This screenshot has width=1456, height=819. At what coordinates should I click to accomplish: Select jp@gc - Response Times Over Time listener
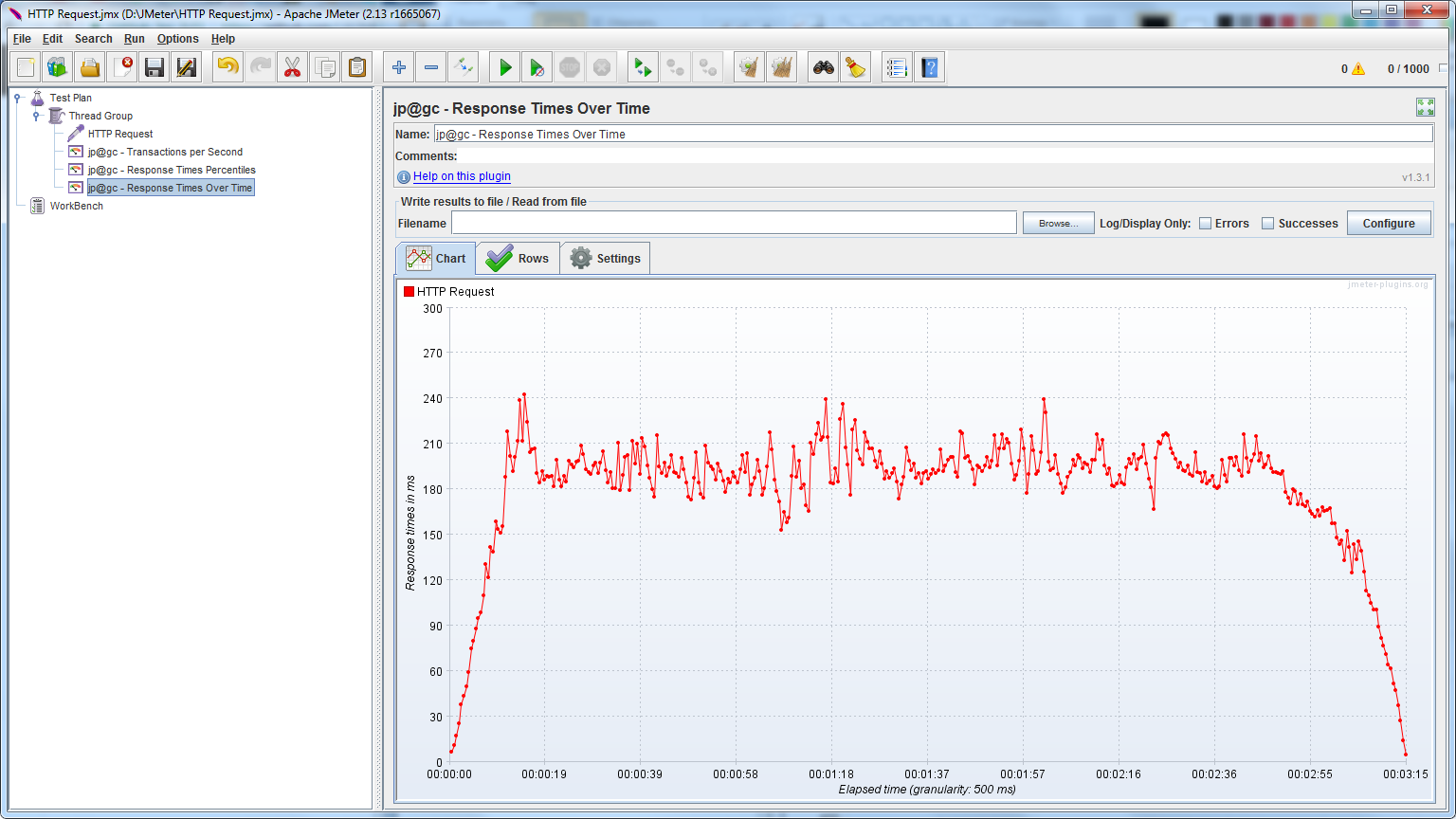(x=171, y=188)
